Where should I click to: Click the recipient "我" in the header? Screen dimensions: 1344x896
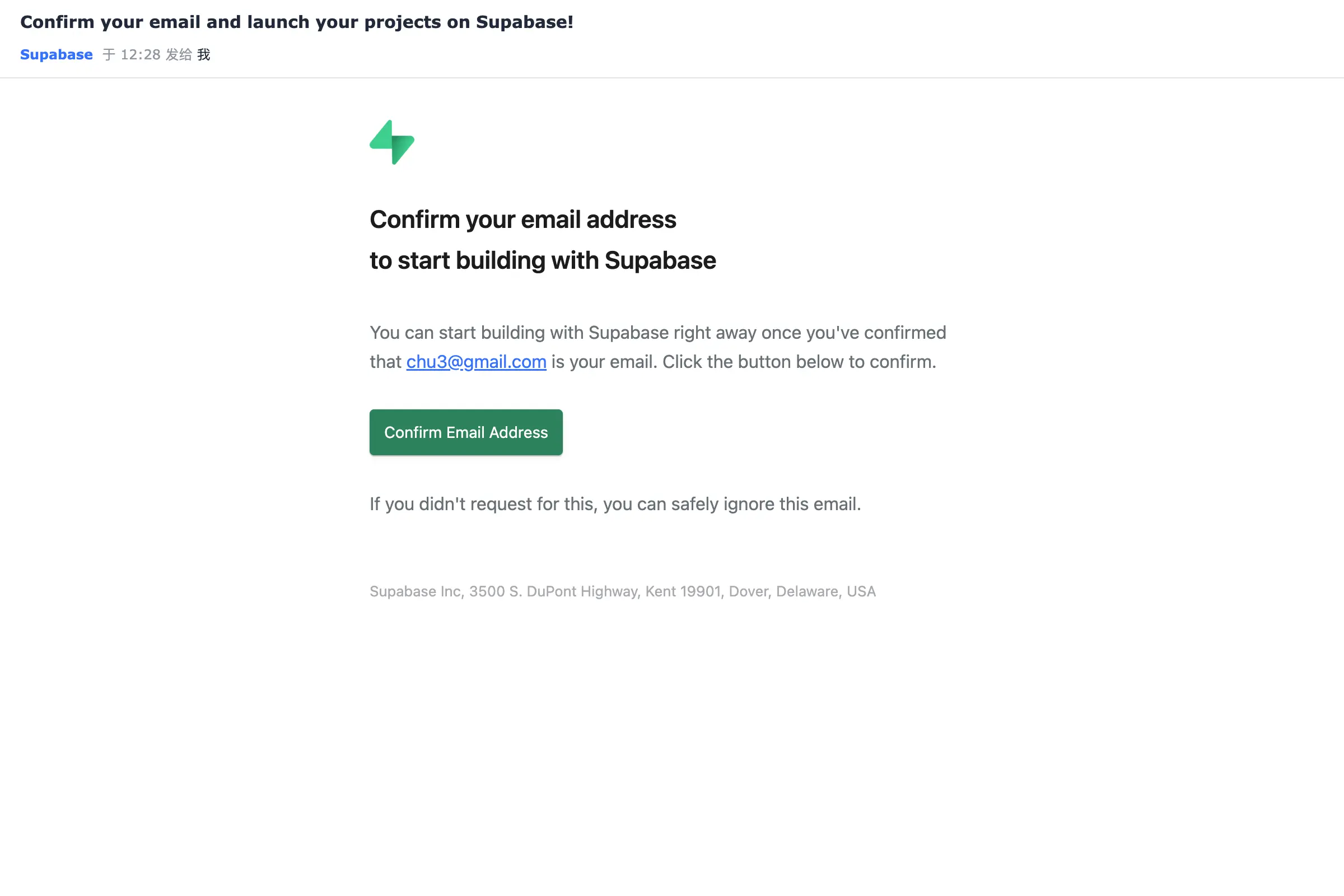204,54
